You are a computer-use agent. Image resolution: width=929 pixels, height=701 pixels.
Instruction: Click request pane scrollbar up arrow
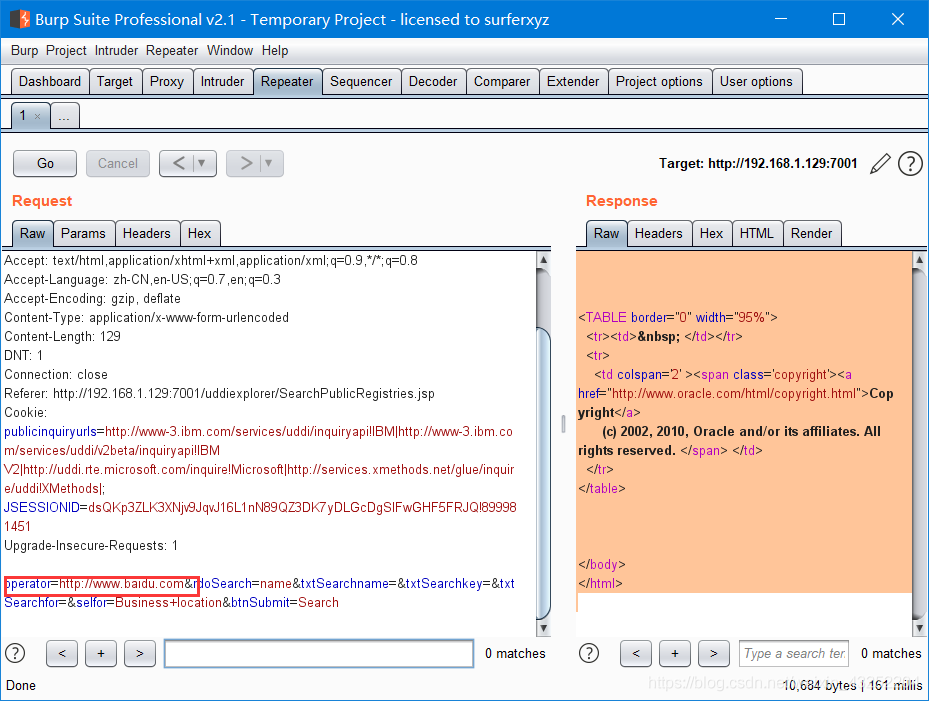(x=543, y=260)
